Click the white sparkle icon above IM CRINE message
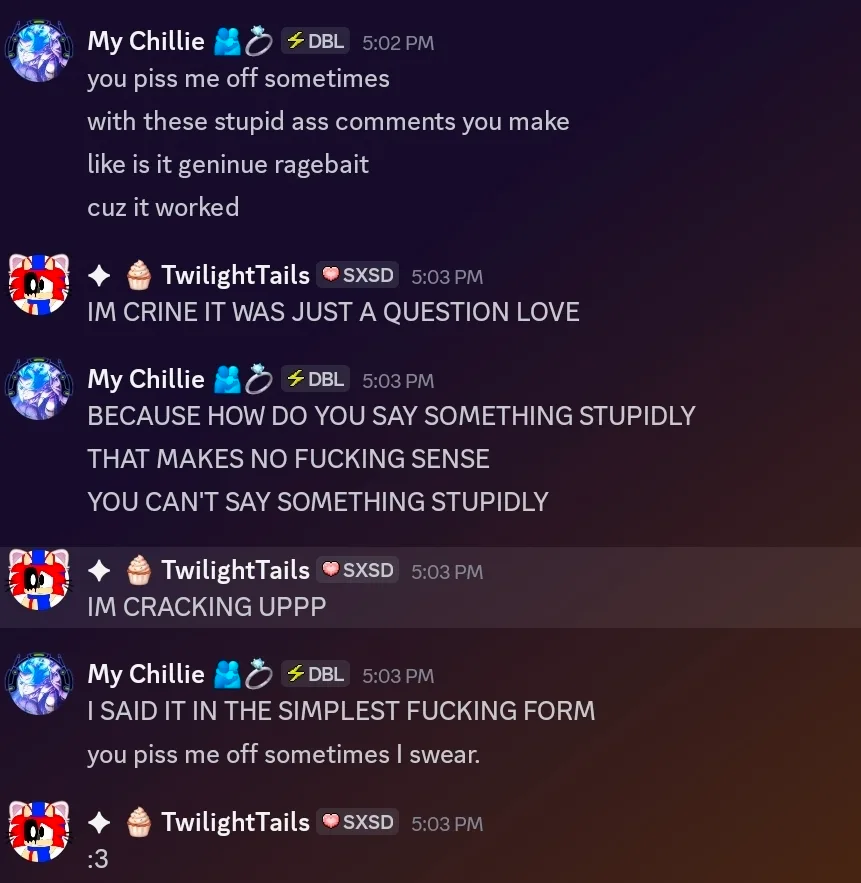Screen dimensions: 861x883 point(99,275)
